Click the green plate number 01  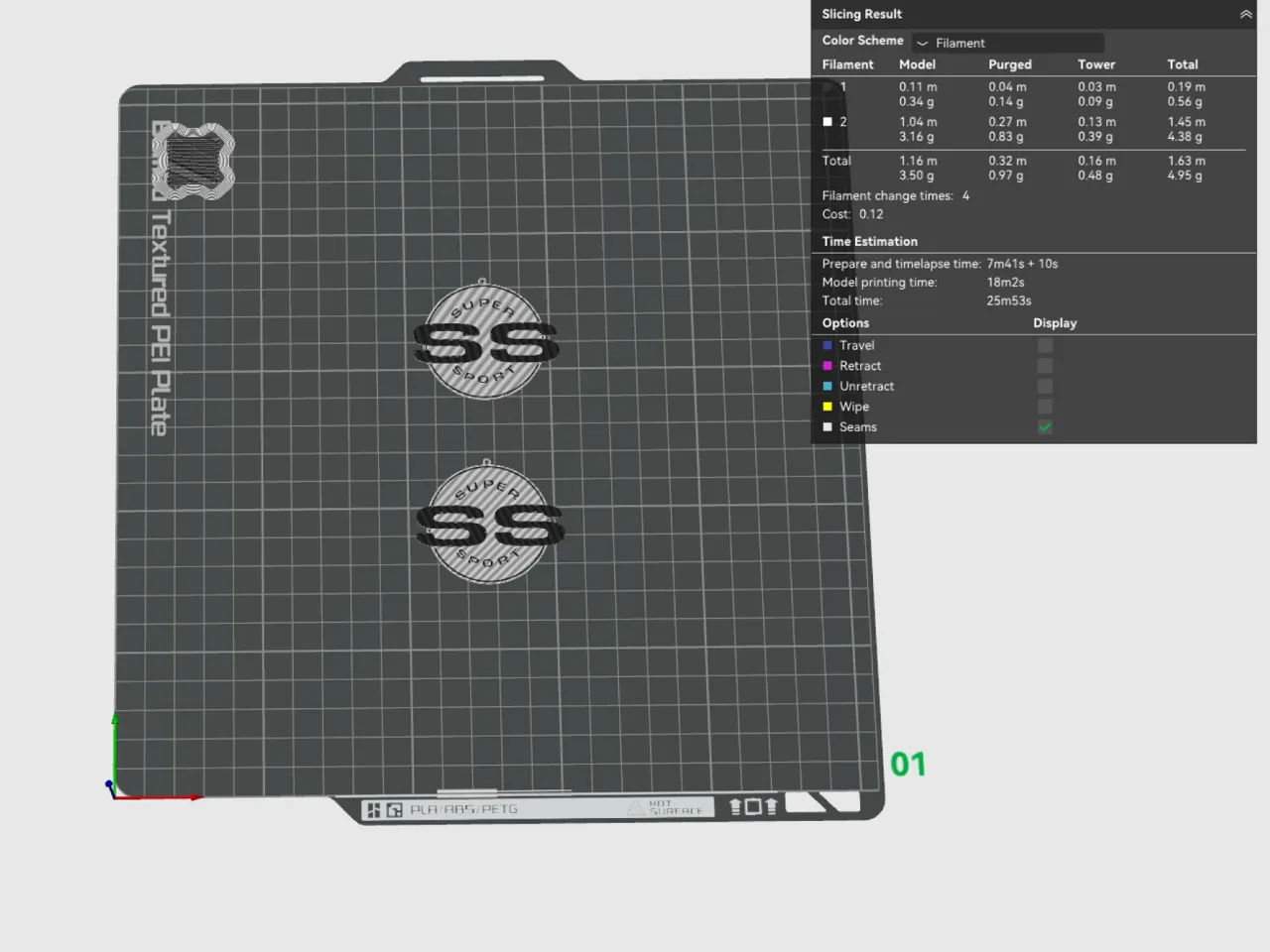[x=908, y=765]
